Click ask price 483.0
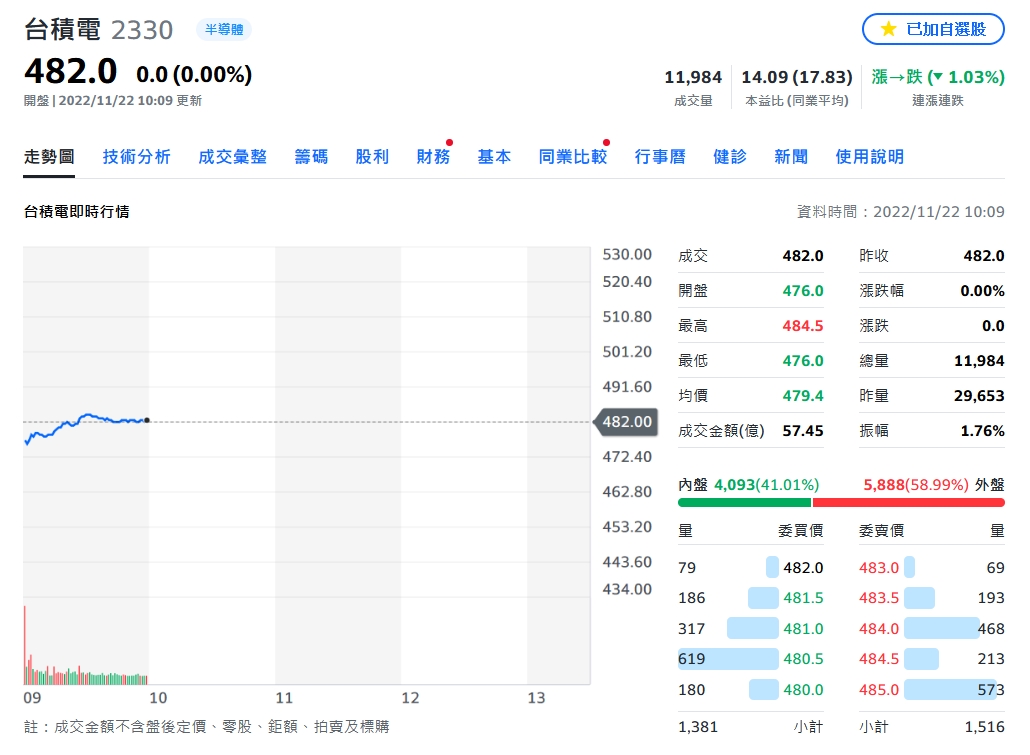Image resolution: width=1030 pixels, height=755 pixels. 879,567
